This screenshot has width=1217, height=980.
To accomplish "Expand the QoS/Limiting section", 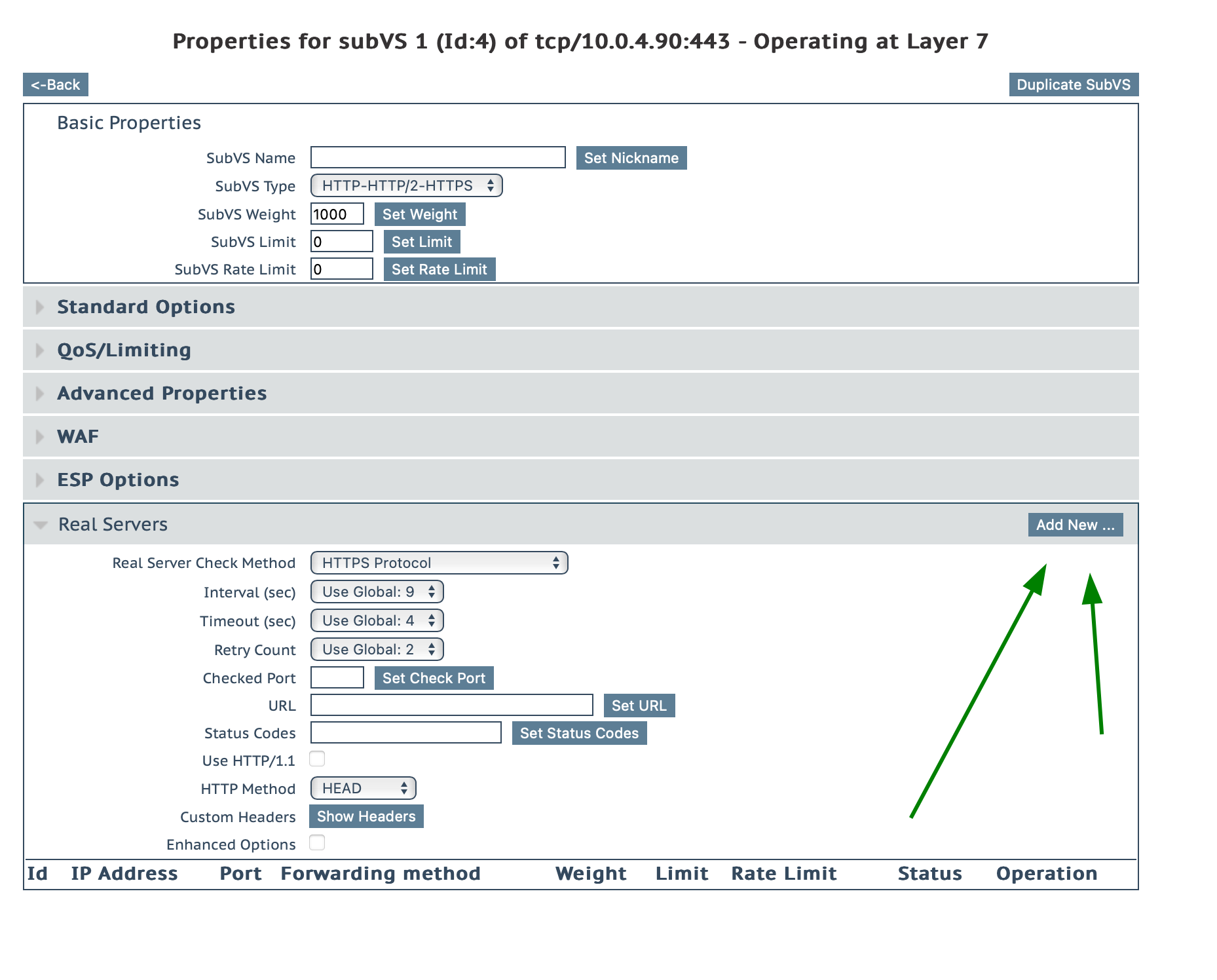I will [x=124, y=350].
